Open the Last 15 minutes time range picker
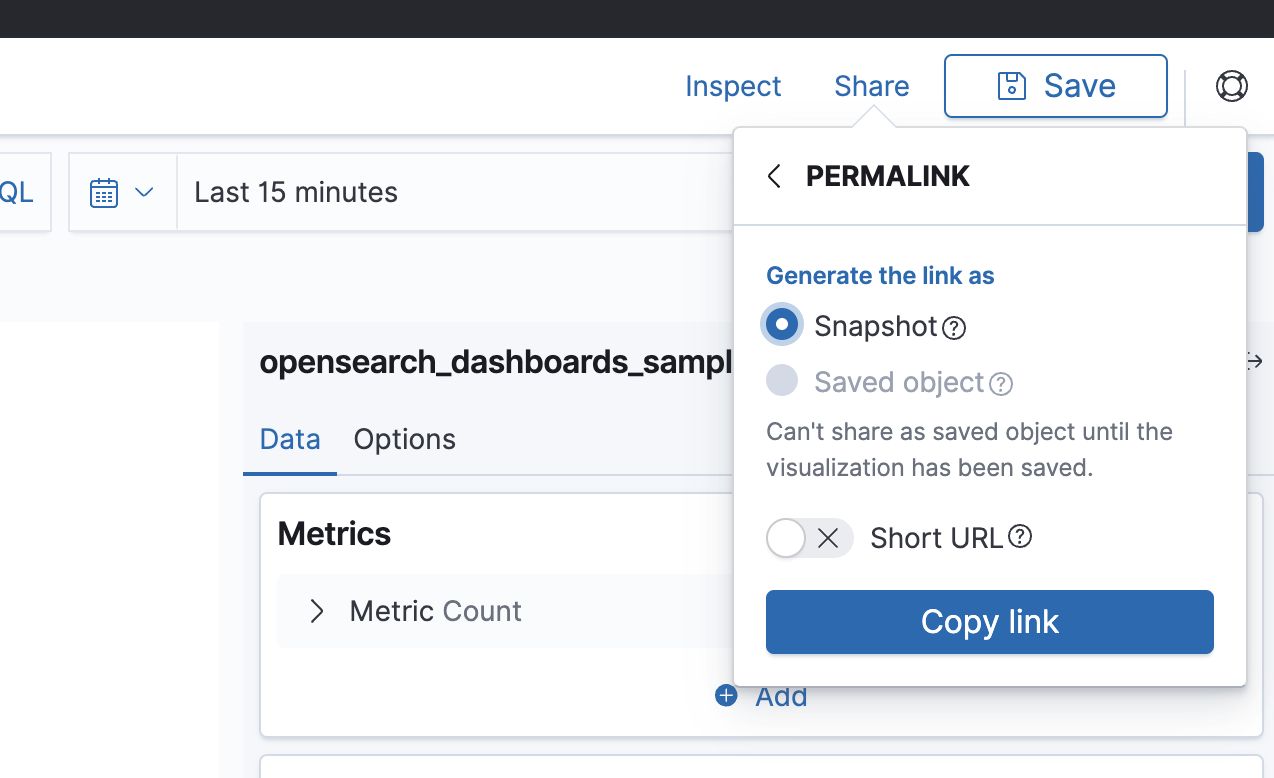Viewport: 1274px width, 778px height. pos(295,192)
